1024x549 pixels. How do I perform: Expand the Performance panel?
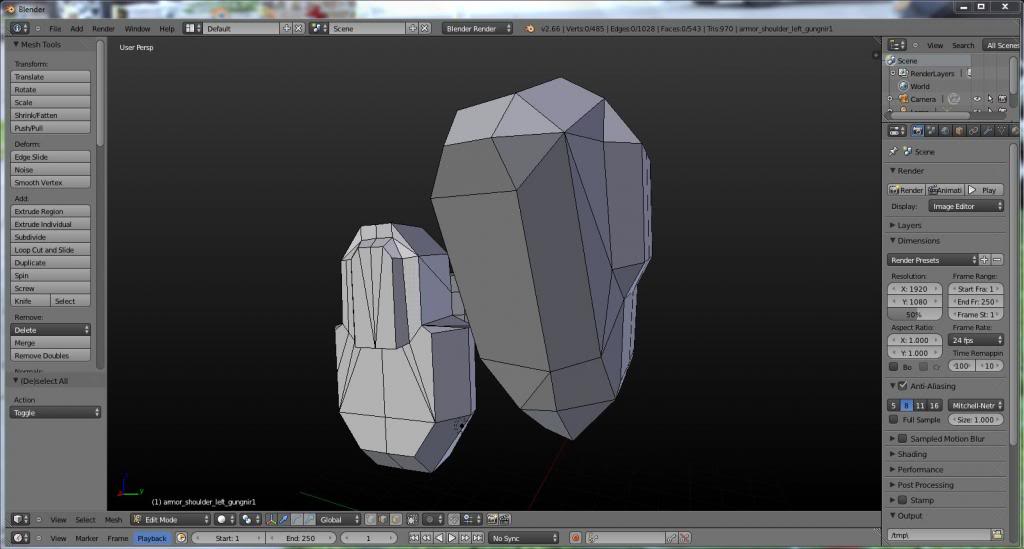[893, 469]
